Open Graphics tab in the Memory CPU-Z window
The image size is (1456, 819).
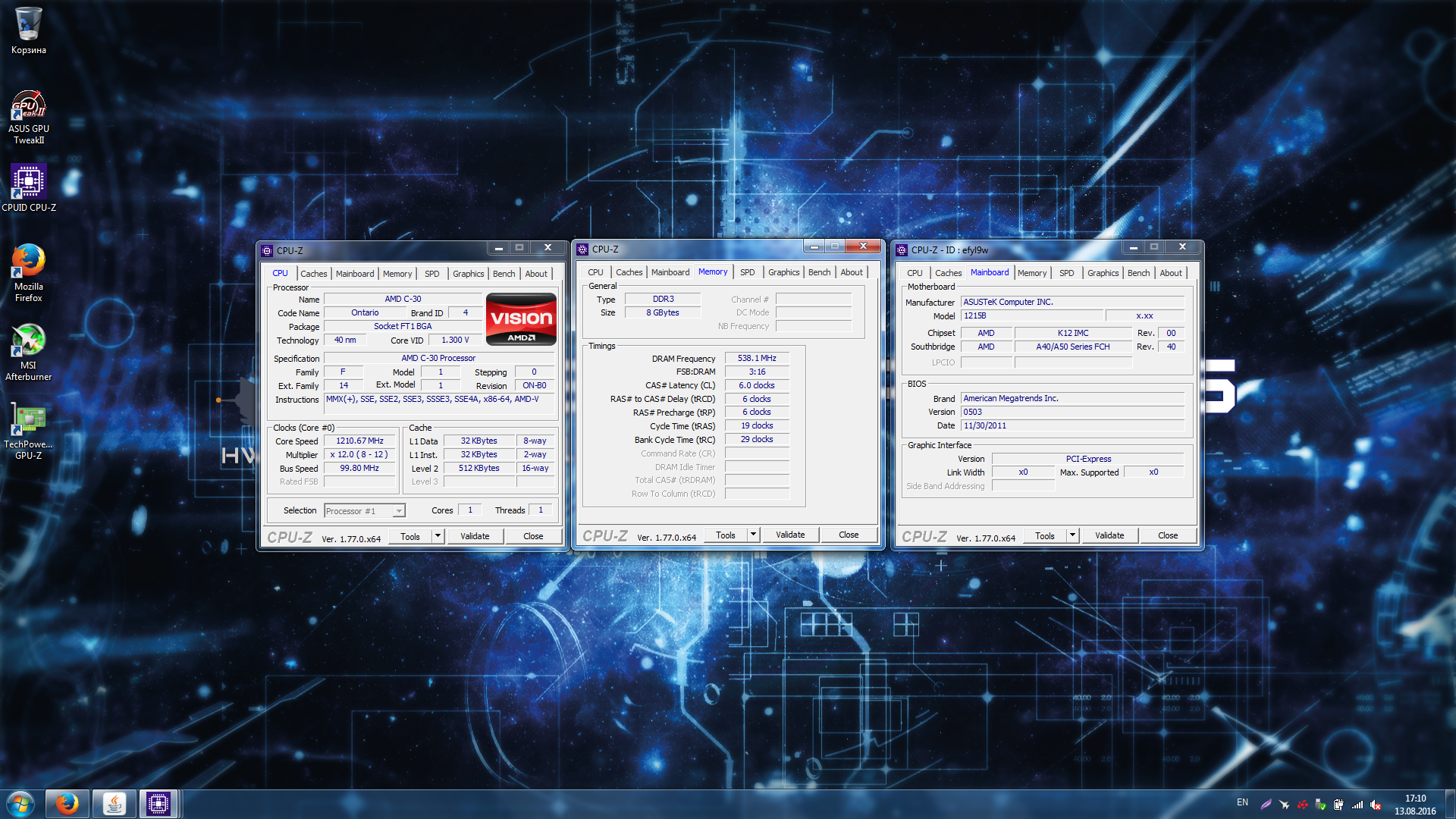point(783,272)
